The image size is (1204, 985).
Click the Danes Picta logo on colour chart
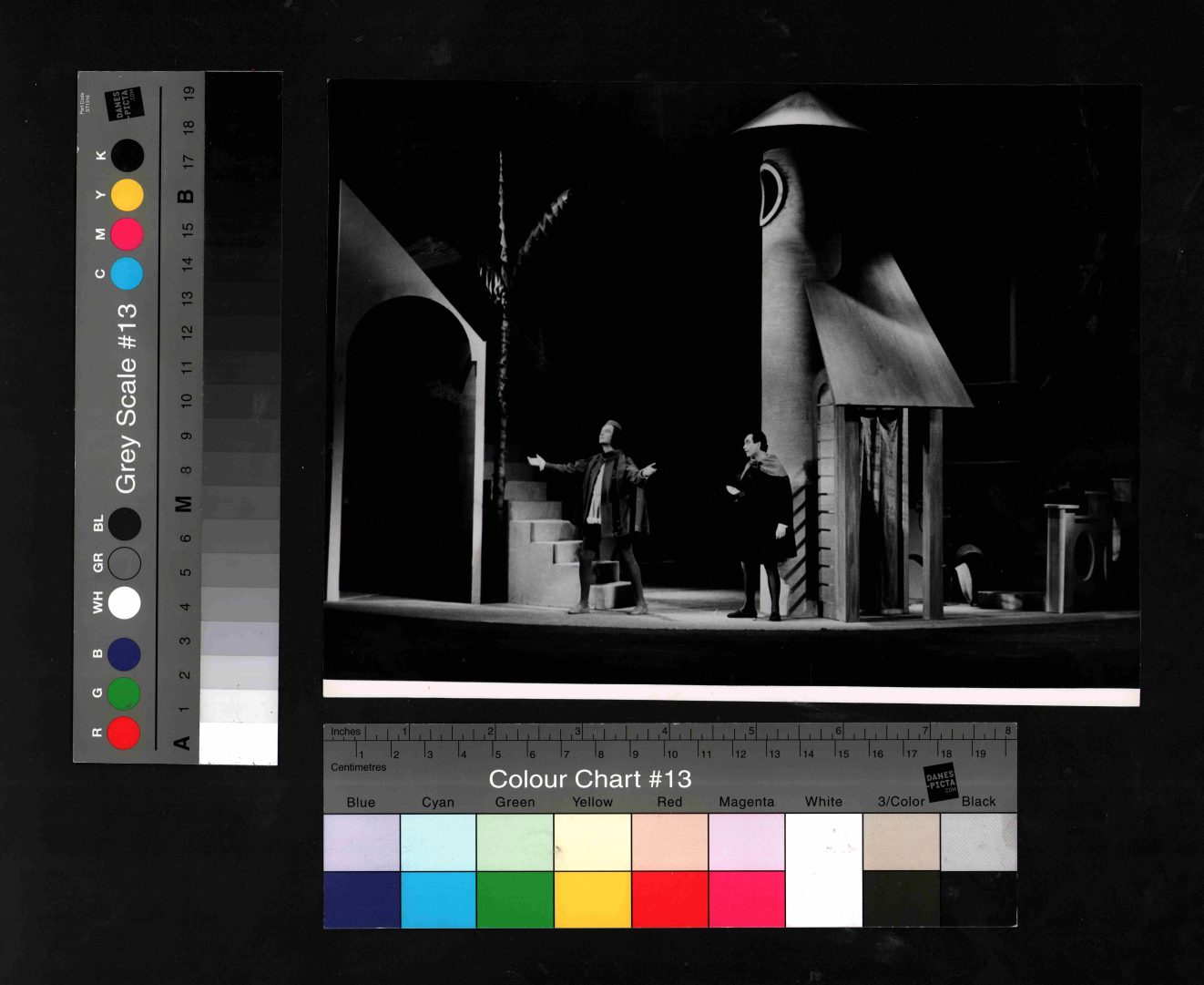(x=941, y=782)
